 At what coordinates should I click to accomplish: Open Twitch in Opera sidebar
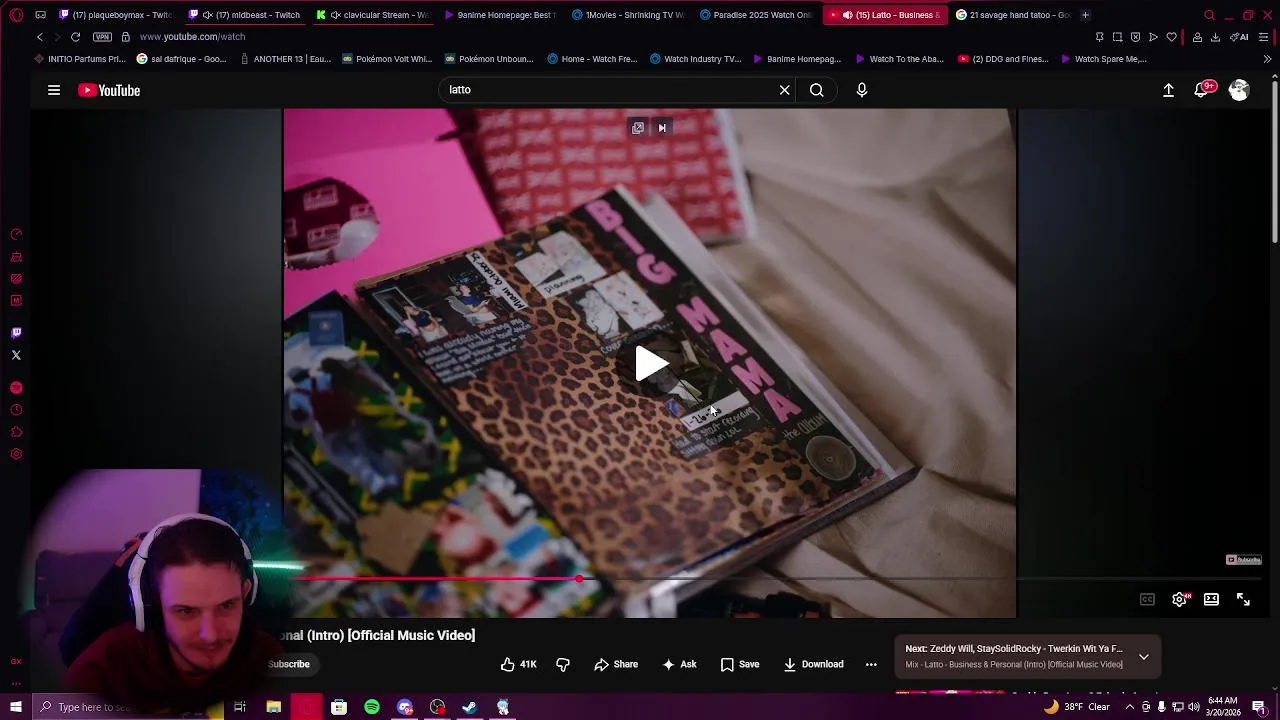[x=16, y=333]
